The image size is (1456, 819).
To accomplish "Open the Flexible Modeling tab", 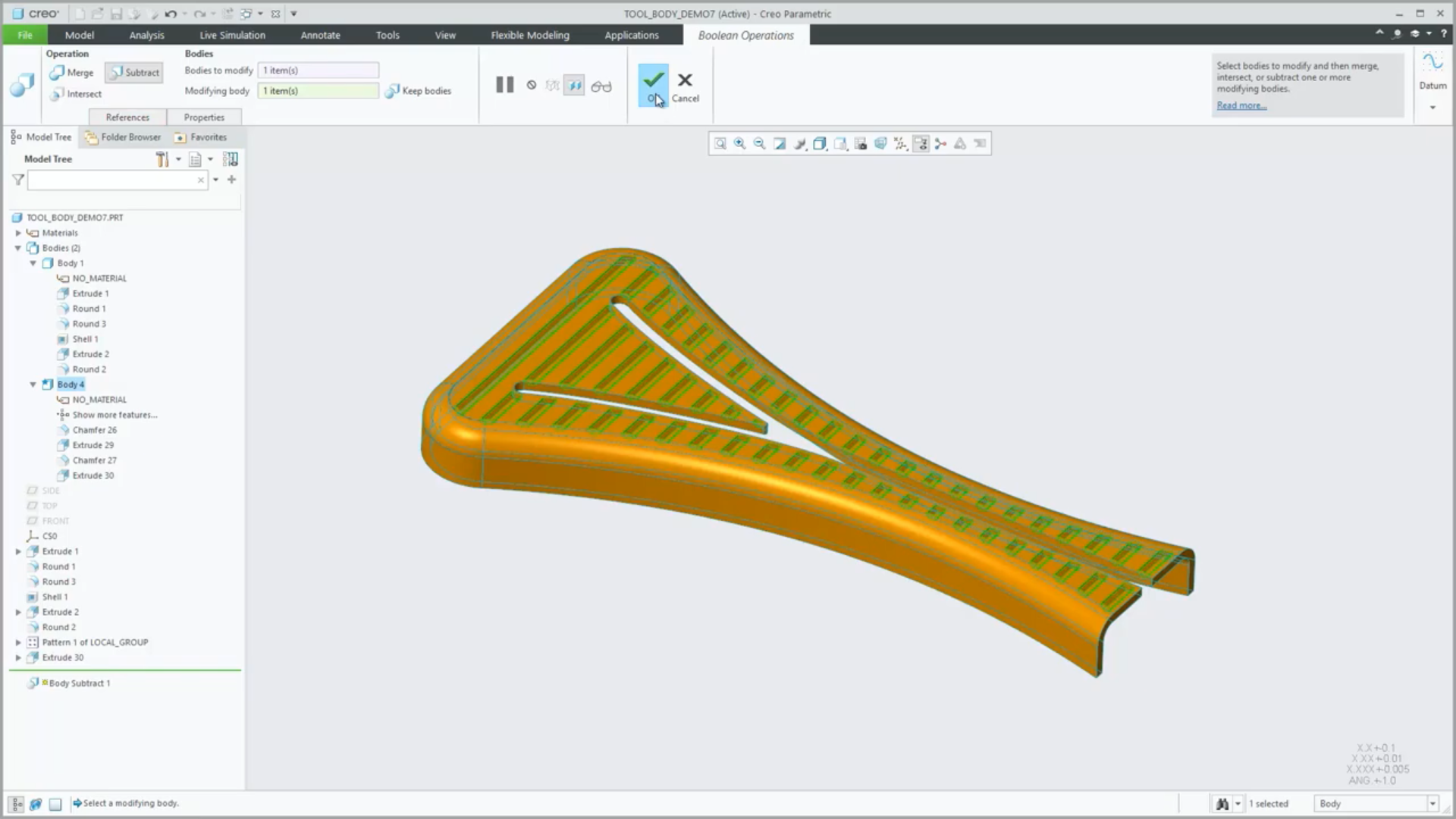I will (x=530, y=35).
